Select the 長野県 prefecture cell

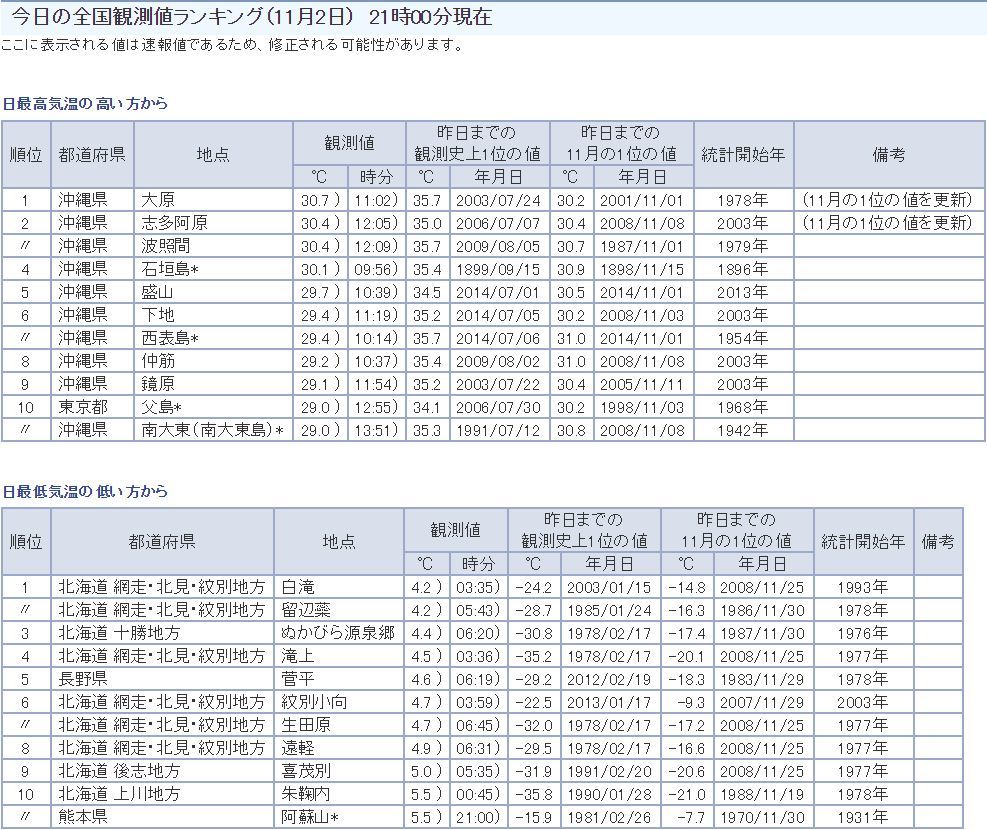point(162,679)
